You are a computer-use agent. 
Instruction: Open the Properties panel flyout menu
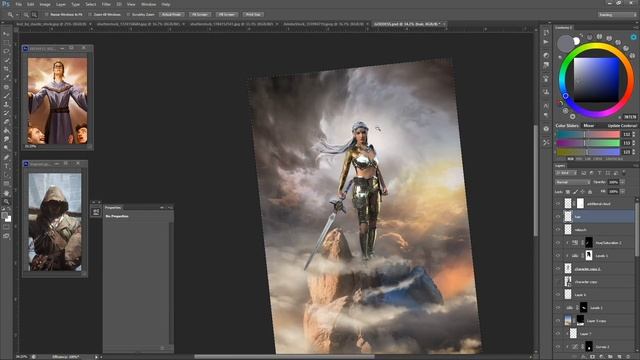click(x=170, y=208)
